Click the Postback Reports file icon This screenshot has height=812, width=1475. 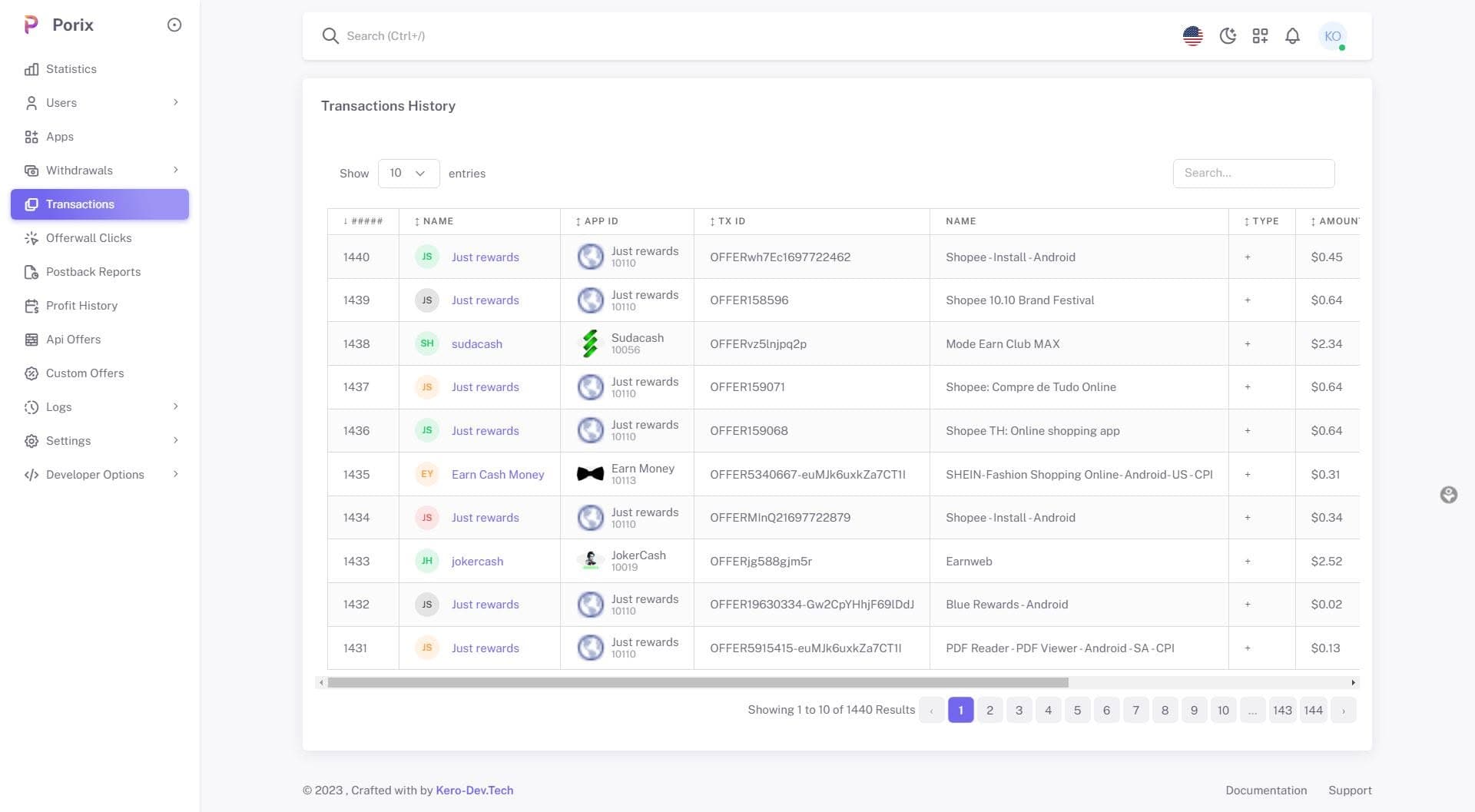pyautogui.click(x=31, y=272)
